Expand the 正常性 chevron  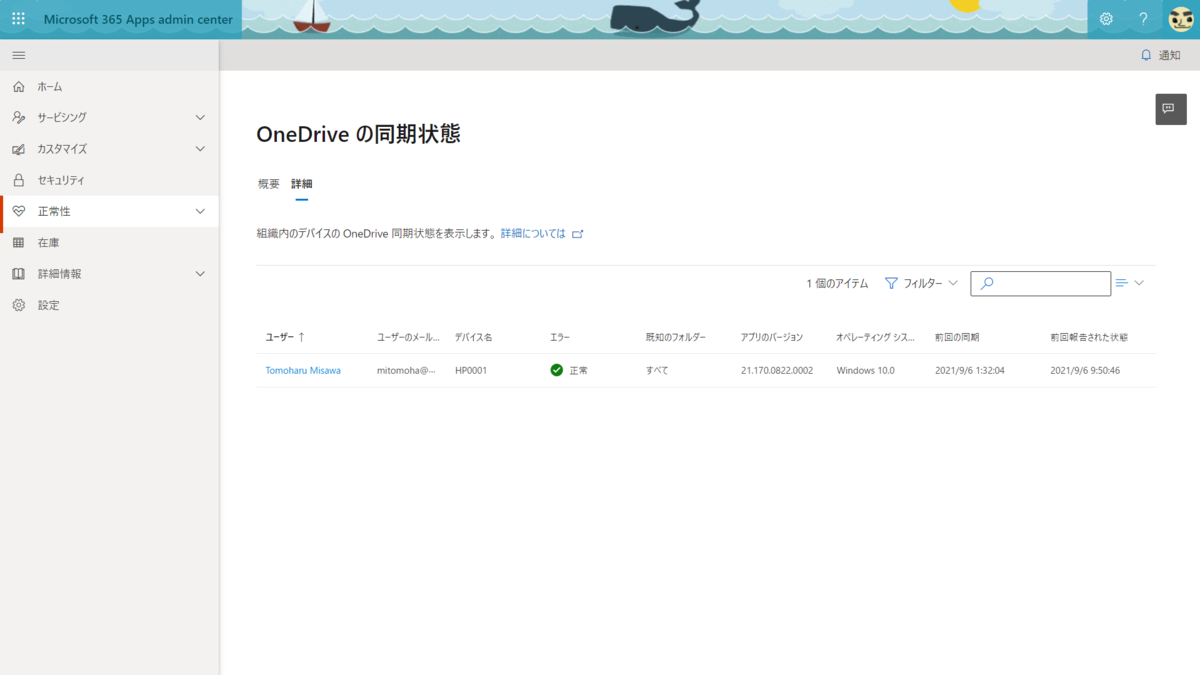click(200, 211)
